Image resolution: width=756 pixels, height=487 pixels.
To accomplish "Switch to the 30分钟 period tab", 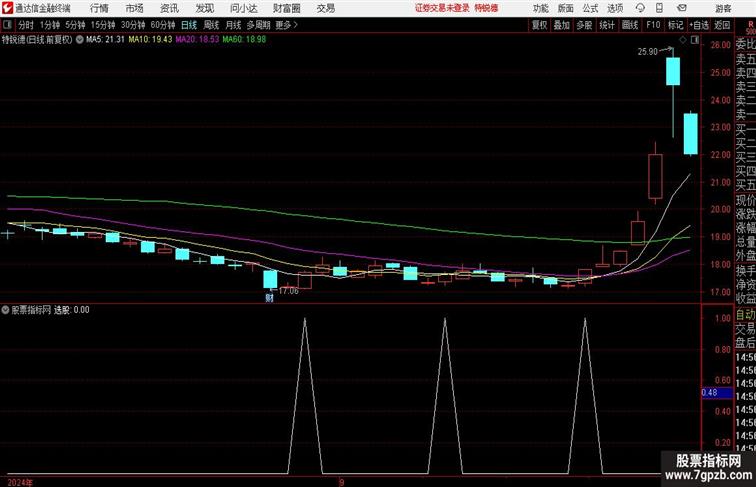I will click(x=133, y=25).
